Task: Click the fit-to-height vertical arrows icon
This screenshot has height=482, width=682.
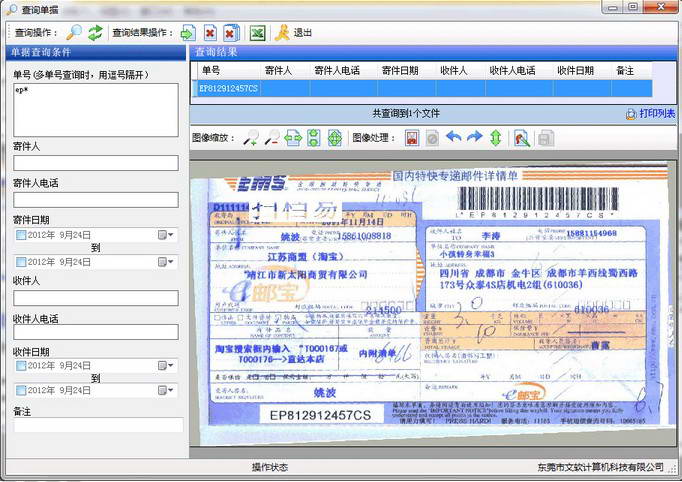Action: tap(314, 138)
